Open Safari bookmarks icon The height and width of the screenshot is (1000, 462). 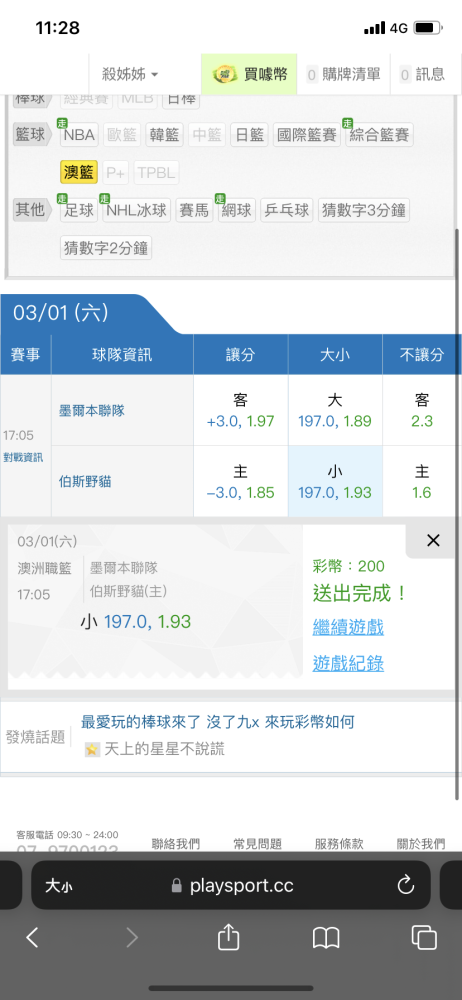[326, 938]
